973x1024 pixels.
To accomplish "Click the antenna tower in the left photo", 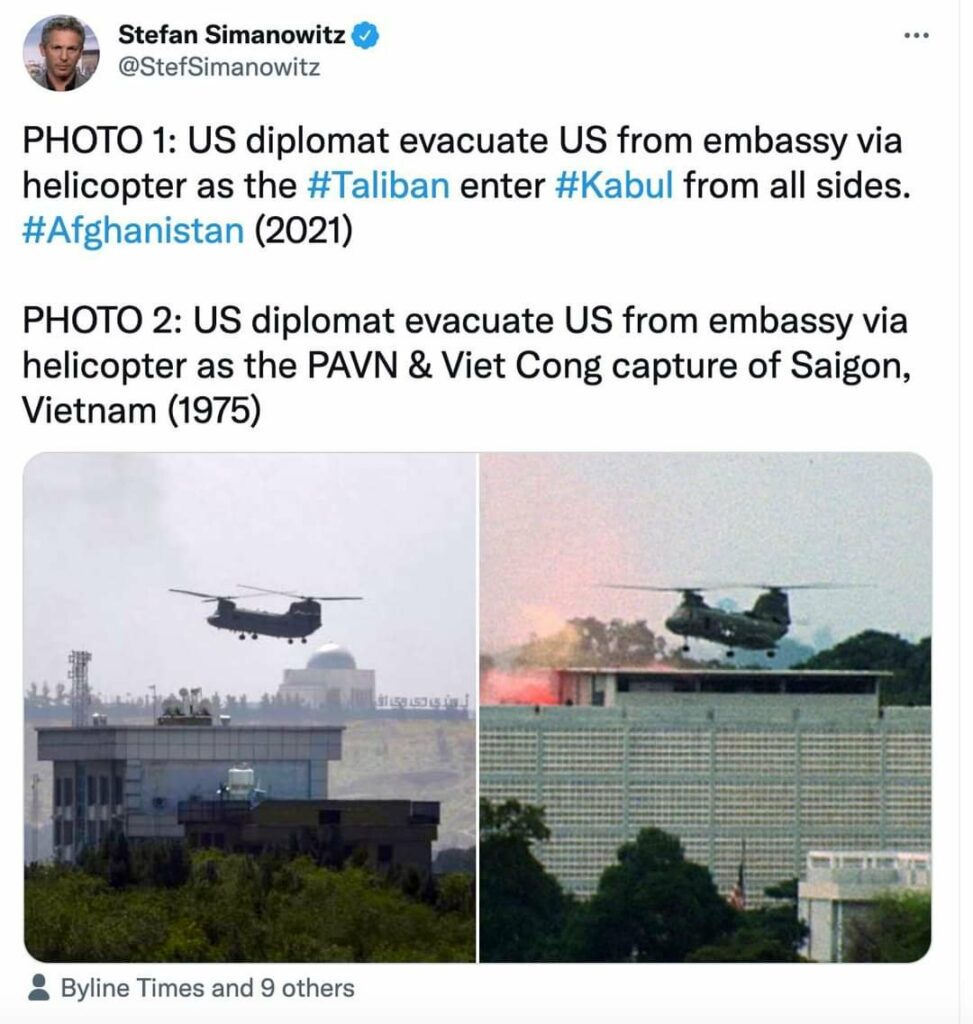I will tap(79, 688).
